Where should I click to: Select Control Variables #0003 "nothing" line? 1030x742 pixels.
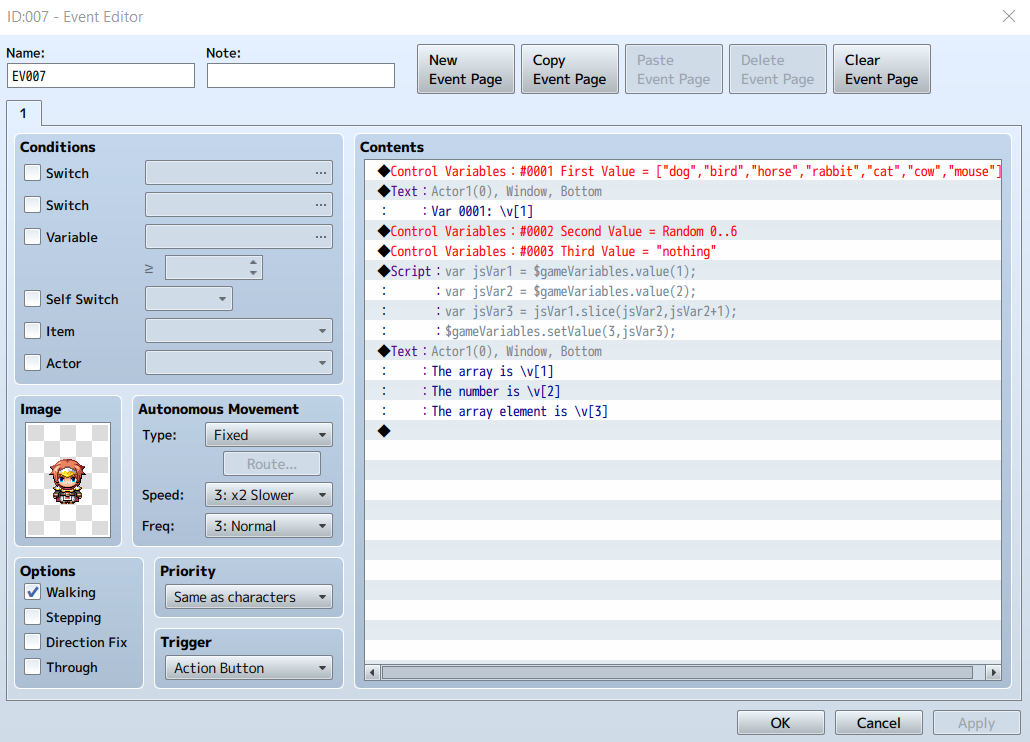click(683, 251)
